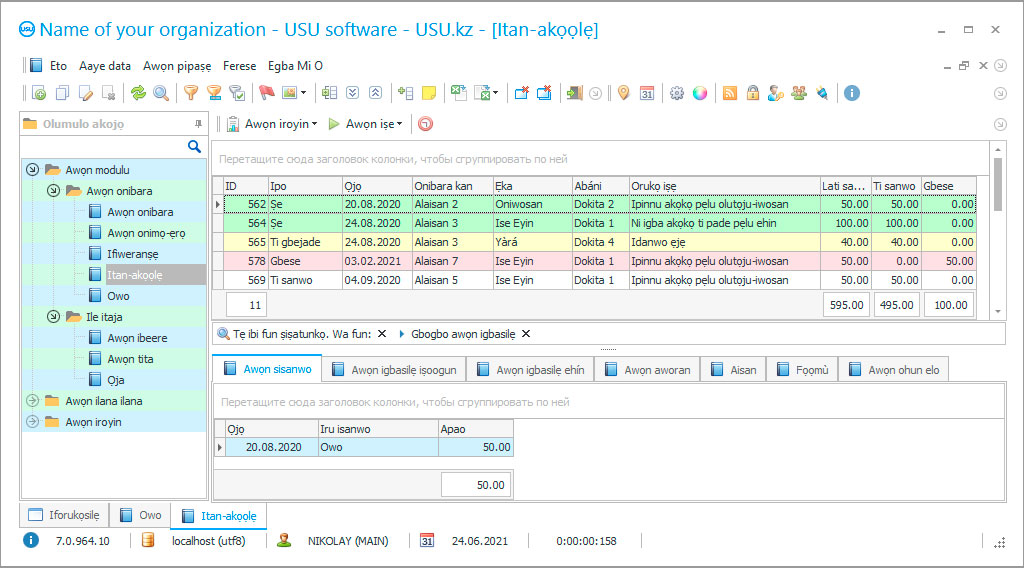Open the Awọn iroyin dropdown

(273, 124)
